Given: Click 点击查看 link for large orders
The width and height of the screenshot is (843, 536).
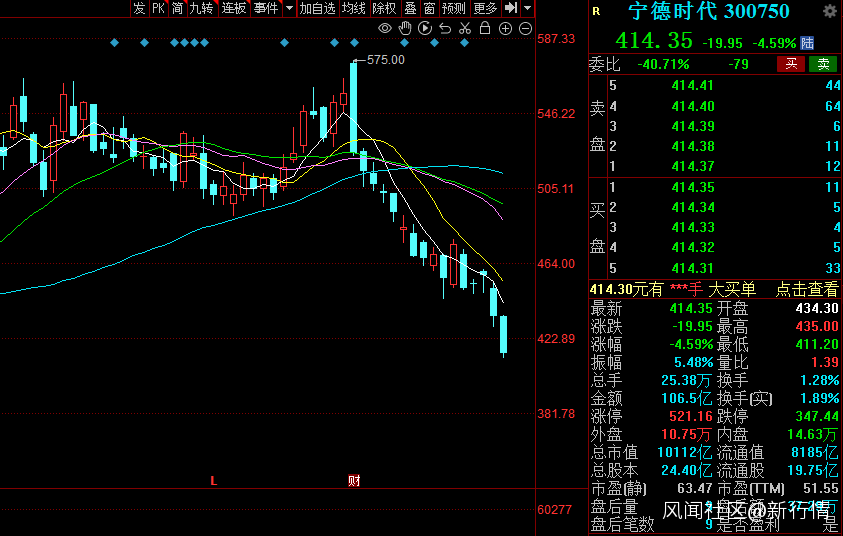Looking at the screenshot, I should [807, 289].
